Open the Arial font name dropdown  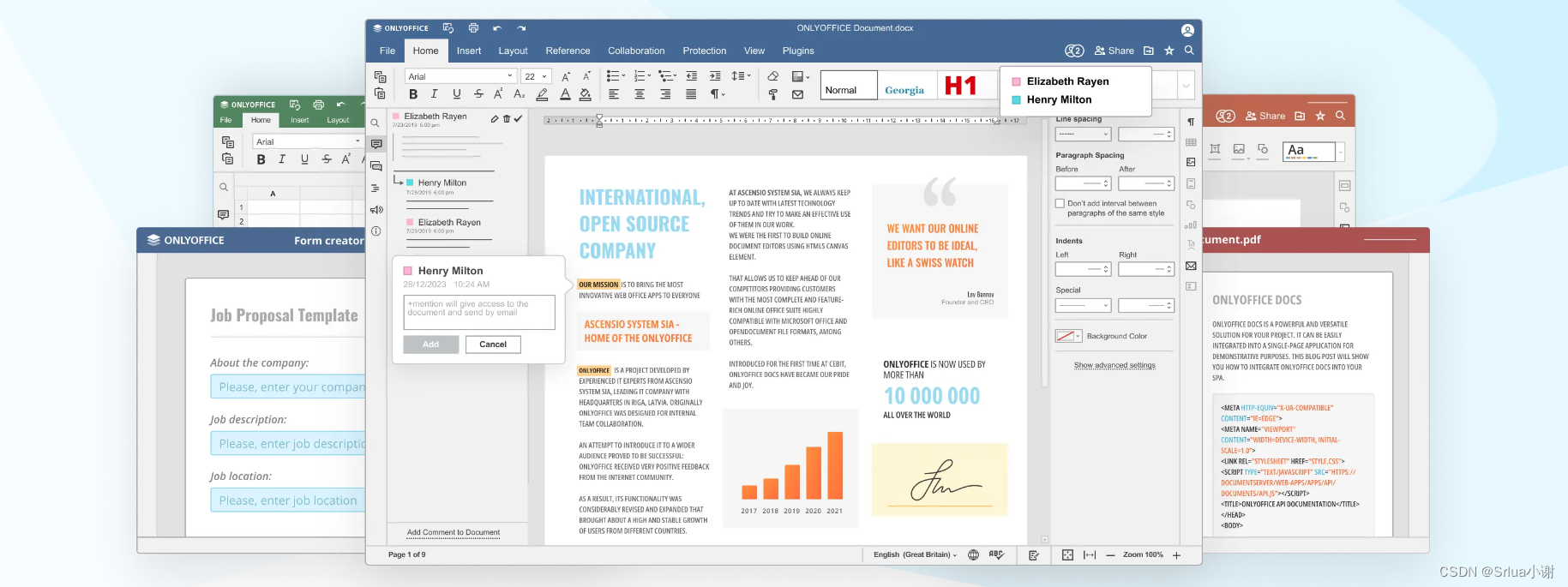pyautogui.click(x=460, y=76)
